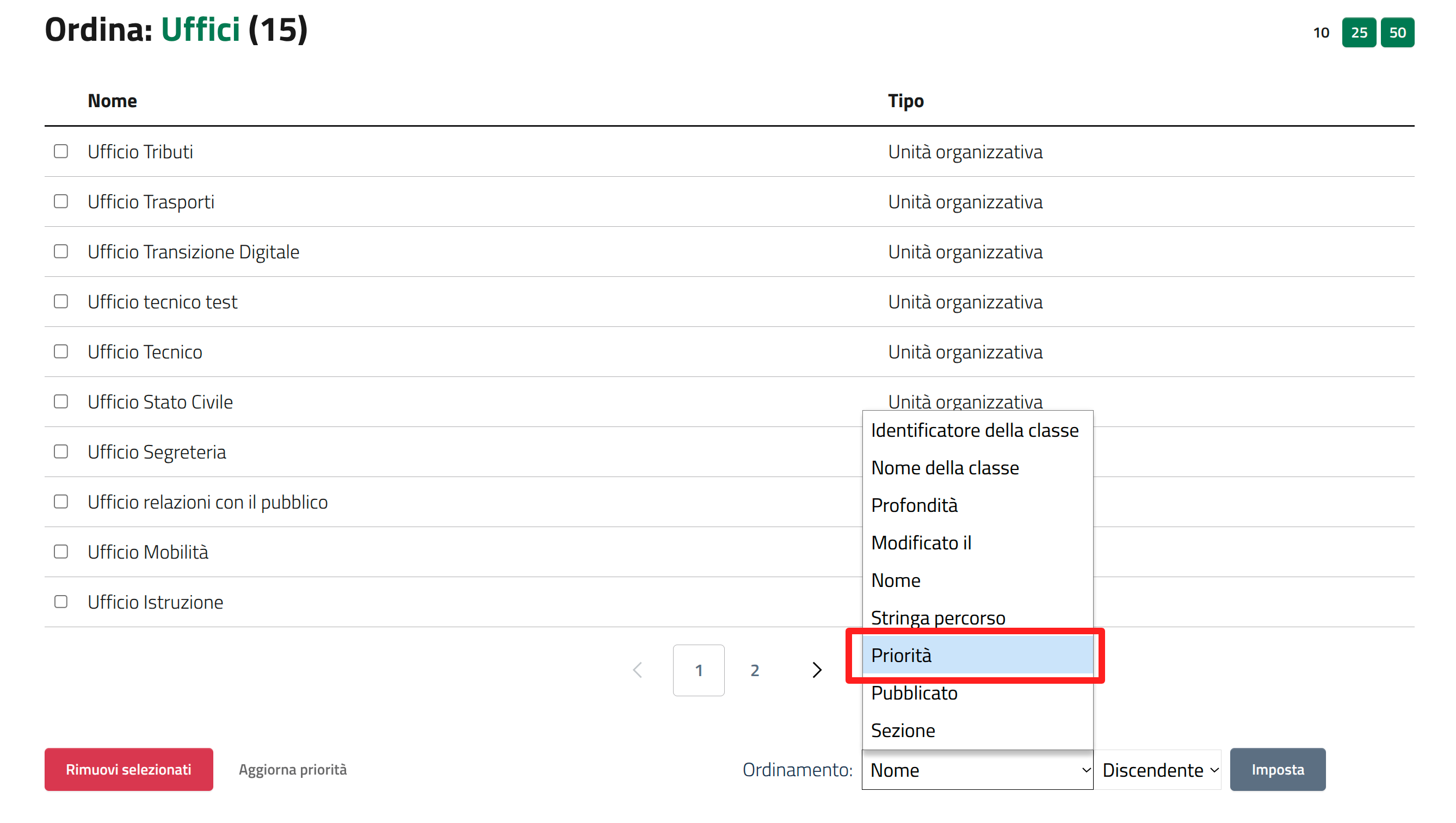The image size is (1456, 823).
Task: Click Aggiorna priorità button
Action: click(292, 769)
